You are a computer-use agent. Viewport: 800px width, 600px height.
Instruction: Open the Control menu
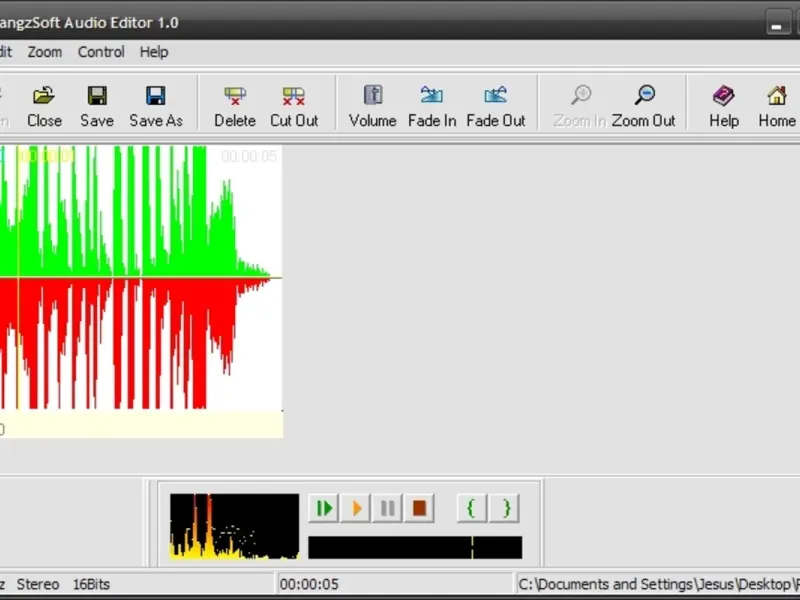(101, 52)
